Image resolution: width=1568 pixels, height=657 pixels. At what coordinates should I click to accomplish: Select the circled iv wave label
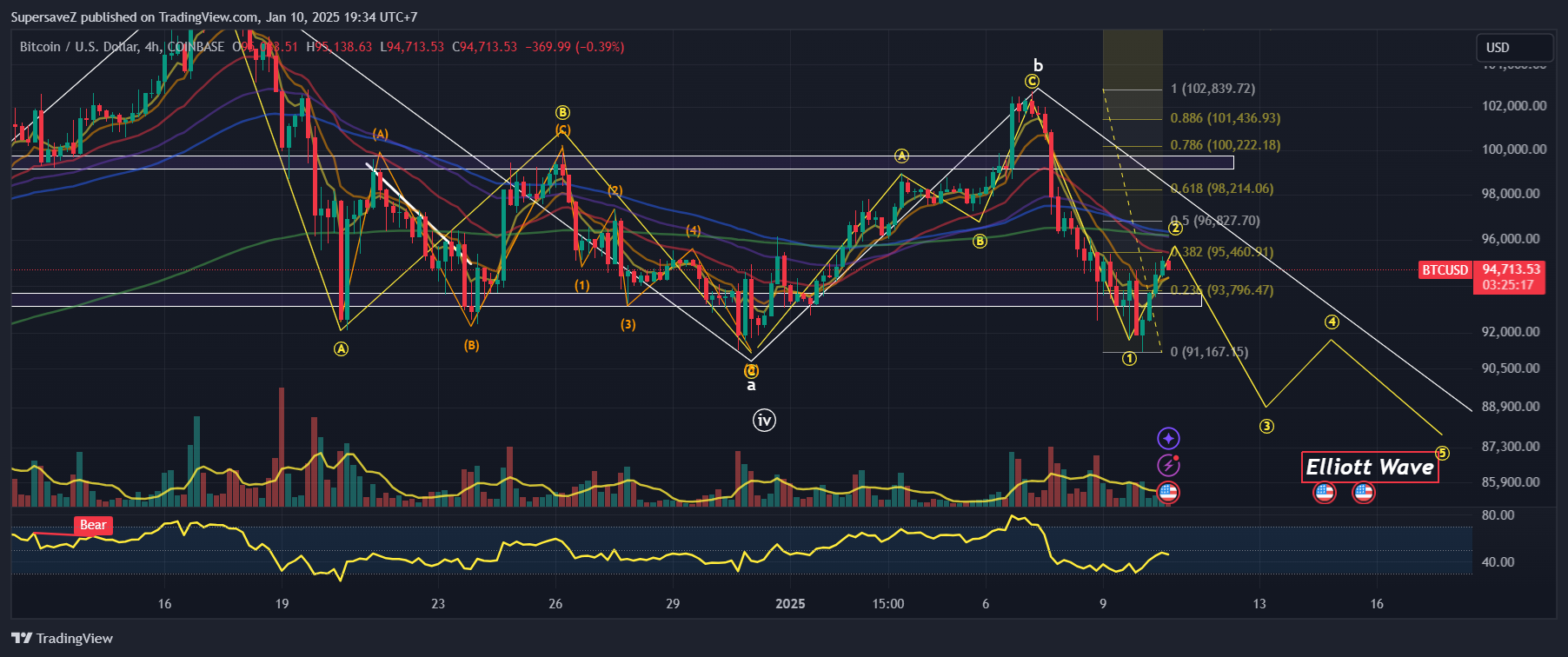pos(764,421)
